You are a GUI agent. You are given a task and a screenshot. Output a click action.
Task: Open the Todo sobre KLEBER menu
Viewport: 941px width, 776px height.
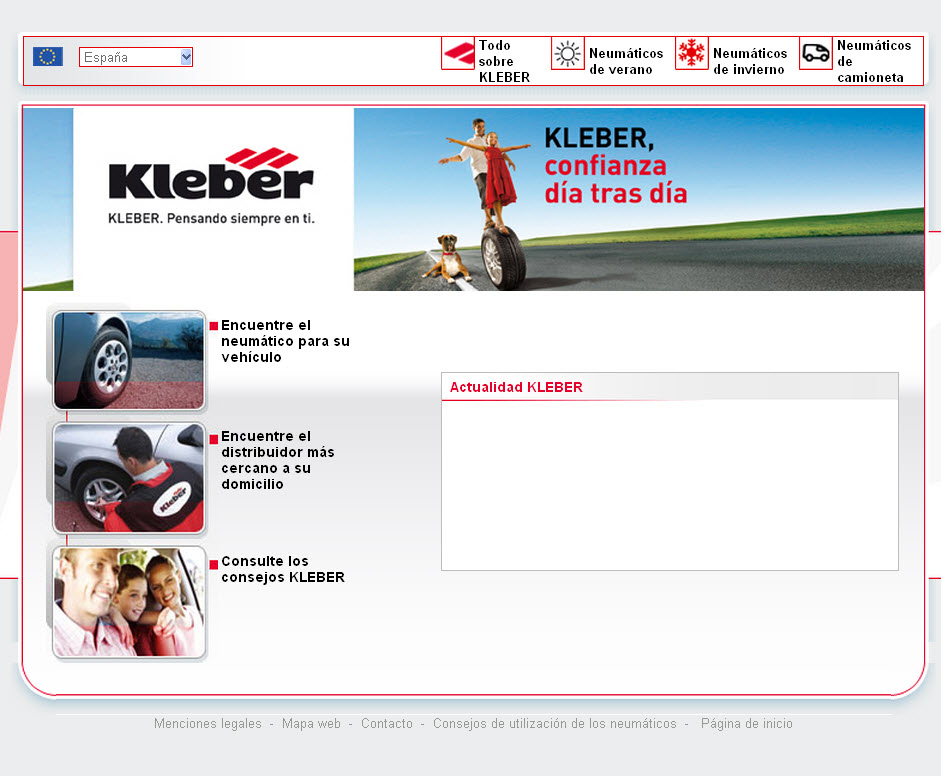(x=504, y=61)
